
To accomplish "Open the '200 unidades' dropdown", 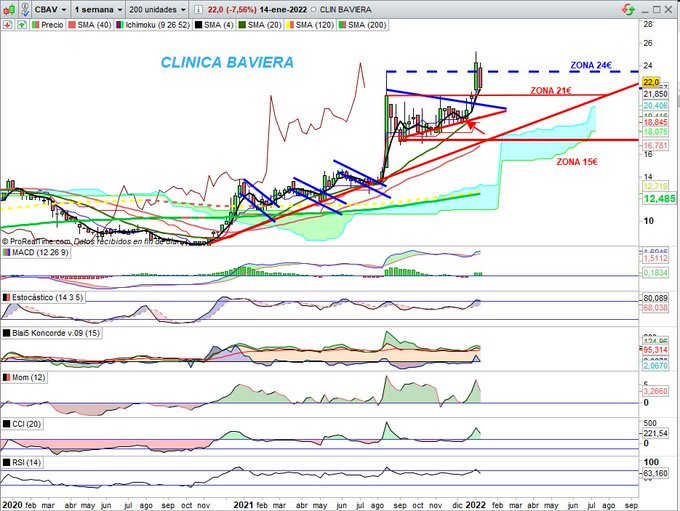I will (x=157, y=9).
